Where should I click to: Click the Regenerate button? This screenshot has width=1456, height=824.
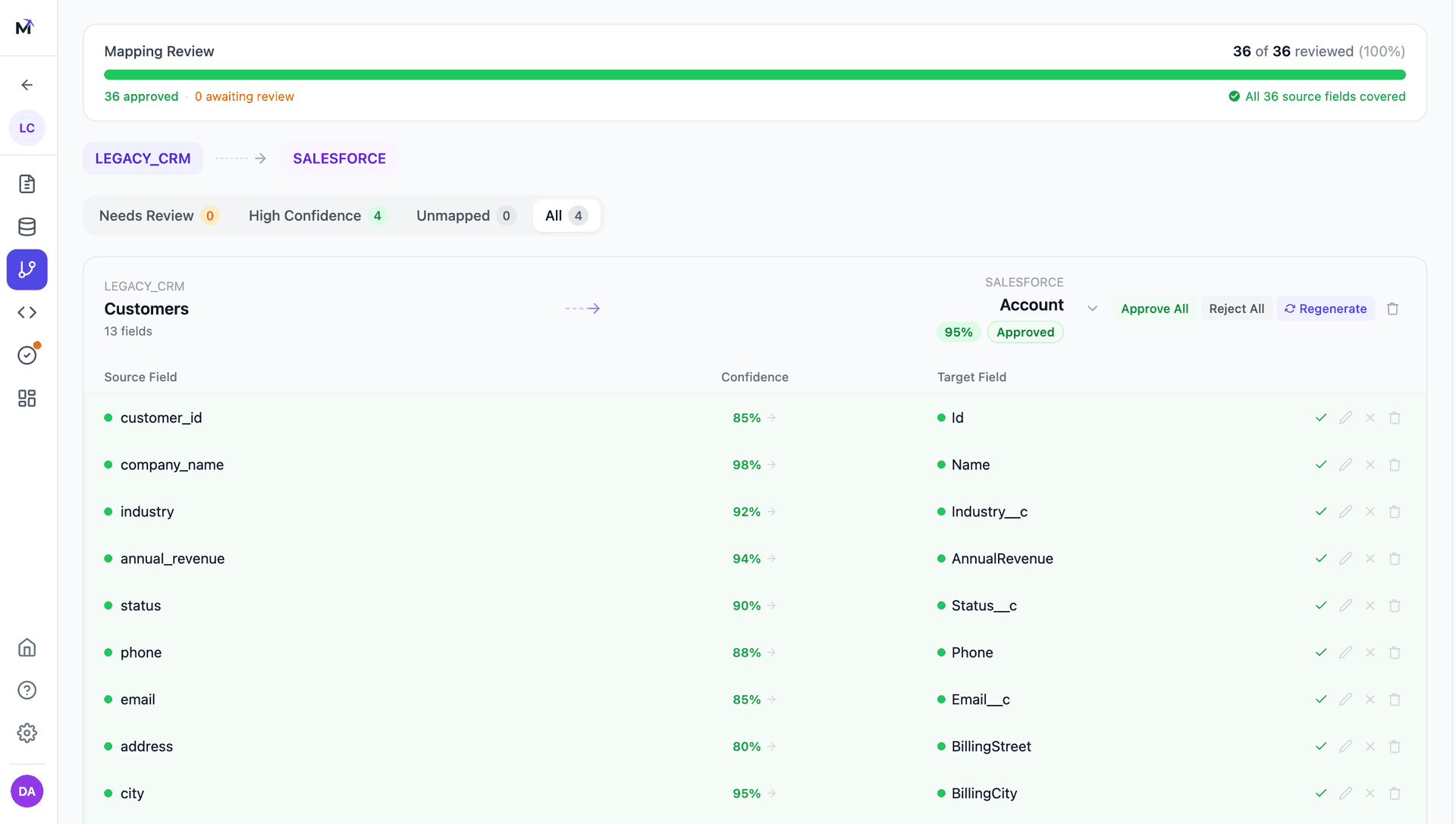click(x=1325, y=309)
